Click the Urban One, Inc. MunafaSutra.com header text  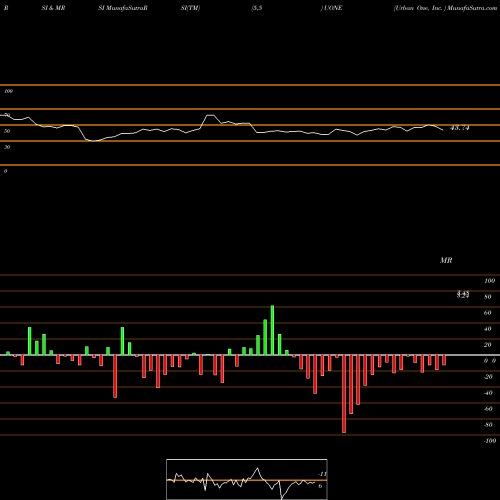click(445, 8)
